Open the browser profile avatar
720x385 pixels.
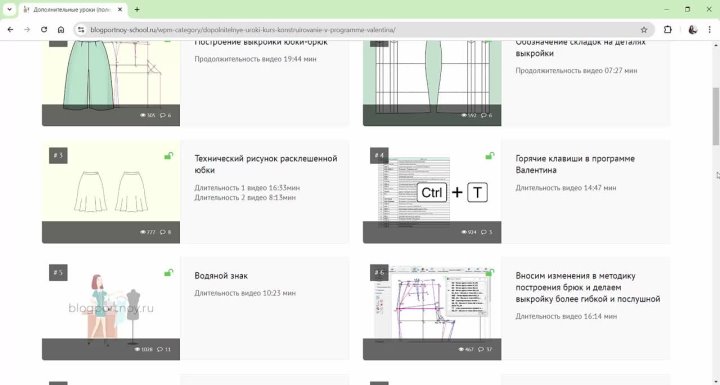point(693,29)
